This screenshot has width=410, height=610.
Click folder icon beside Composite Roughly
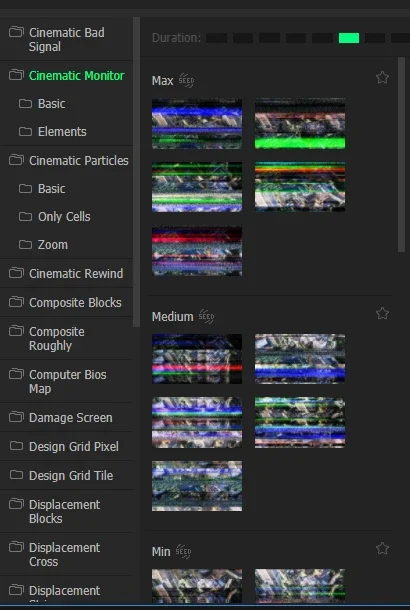coord(16,331)
